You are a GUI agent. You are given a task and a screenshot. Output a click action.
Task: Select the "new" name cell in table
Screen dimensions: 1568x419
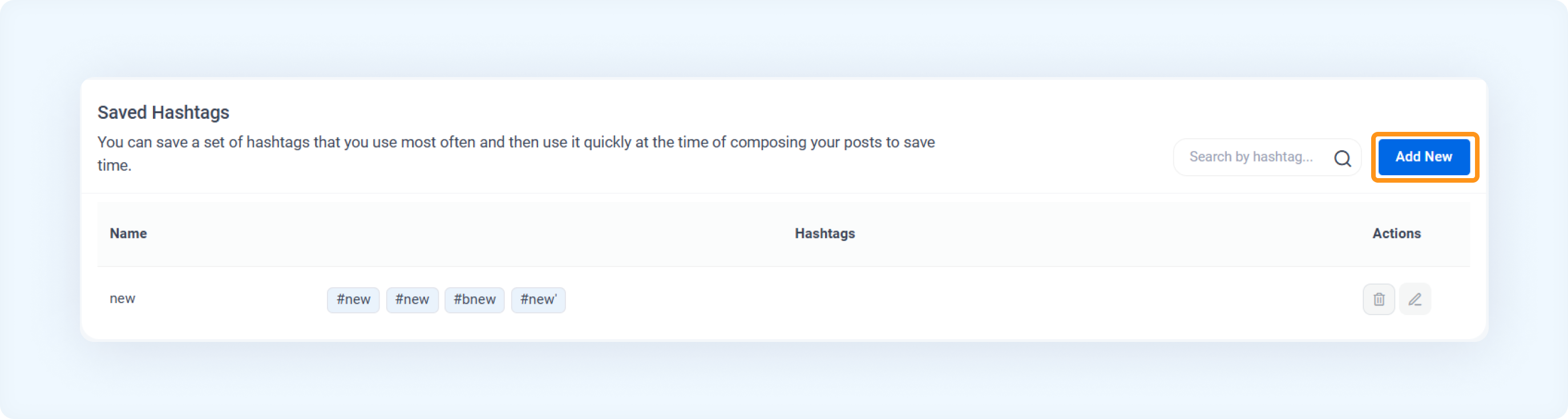tap(122, 299)
